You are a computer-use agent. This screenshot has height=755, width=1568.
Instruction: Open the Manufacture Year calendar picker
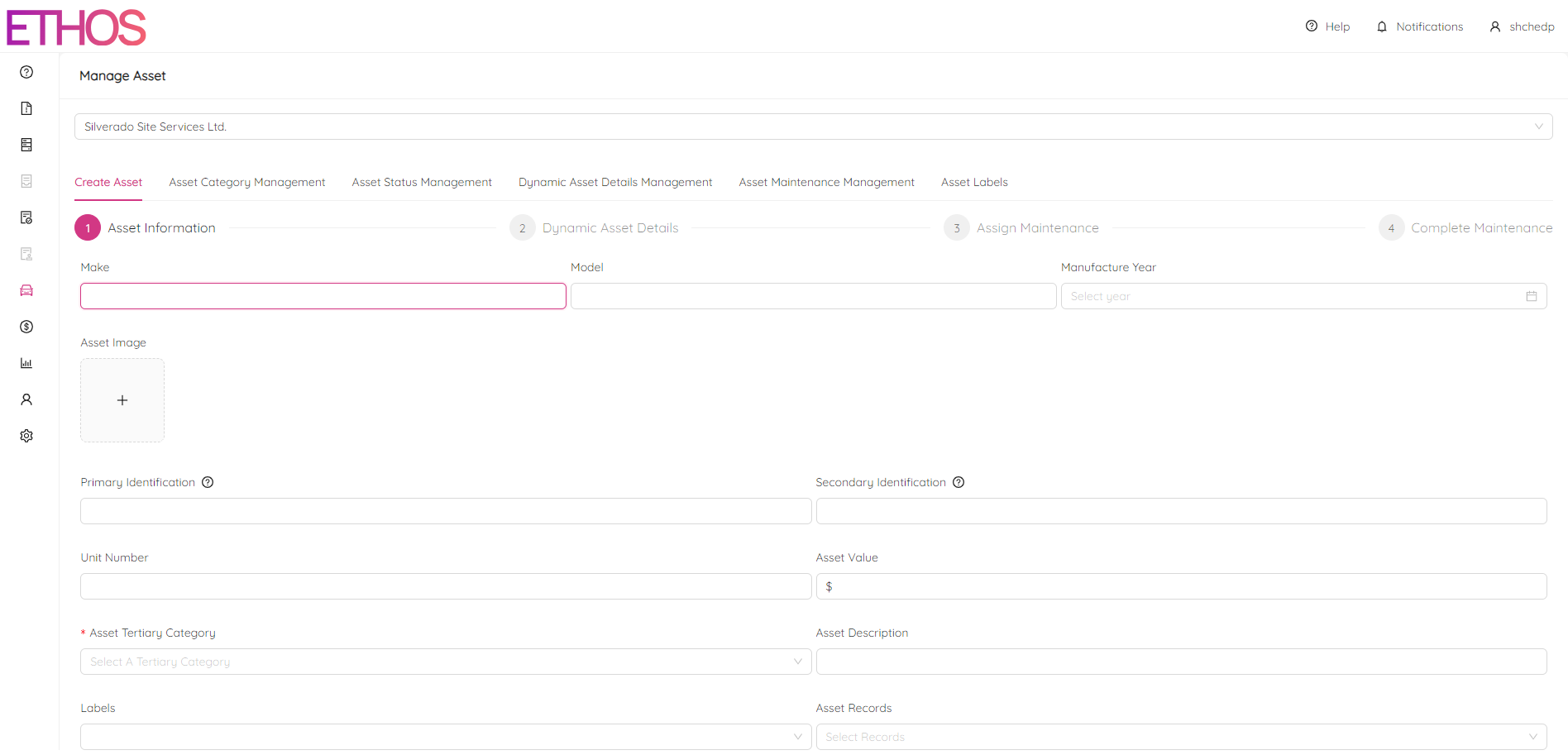pyautogui.click(x=1532, y=295)
